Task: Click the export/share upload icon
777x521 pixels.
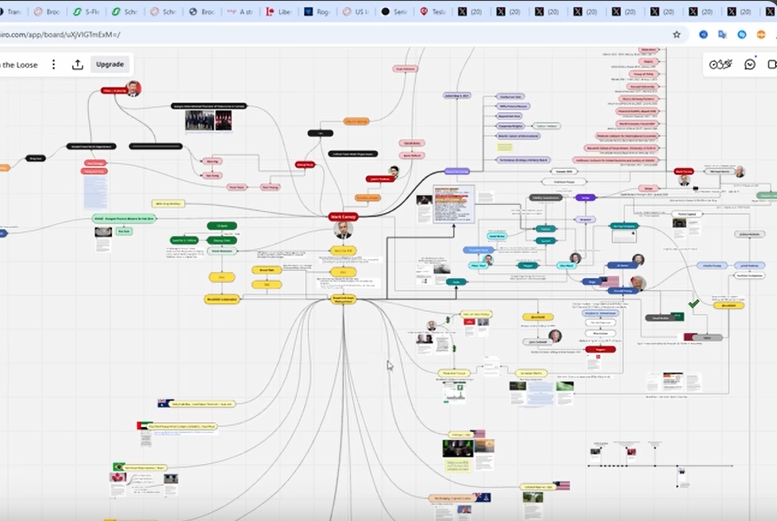Action: [77, 64]
